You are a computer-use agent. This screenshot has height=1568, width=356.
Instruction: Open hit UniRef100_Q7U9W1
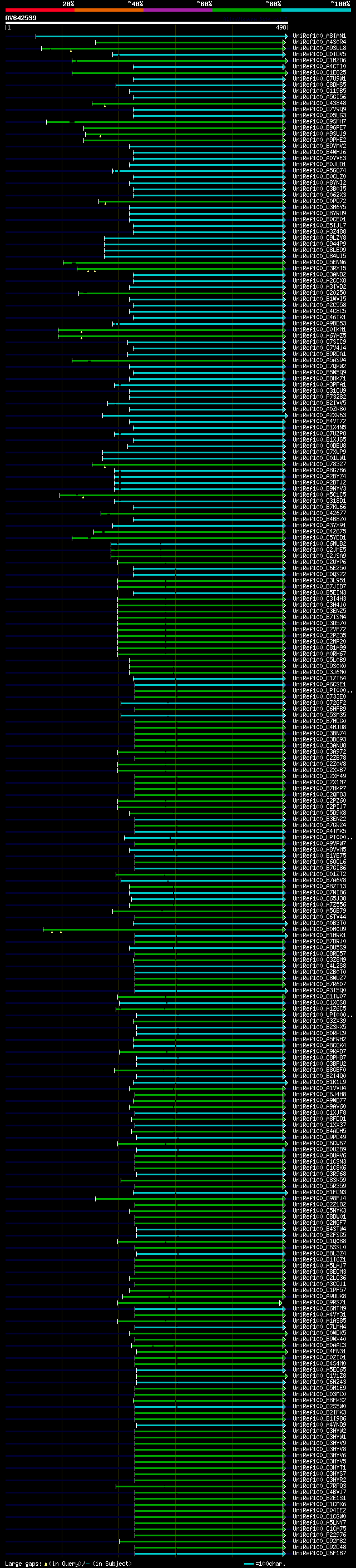click(x=319, y=78)
